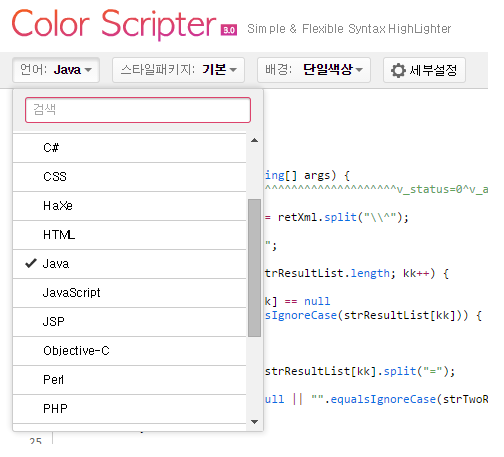
Task: Click the 3.0 version badge
Action: pos(229,30)
